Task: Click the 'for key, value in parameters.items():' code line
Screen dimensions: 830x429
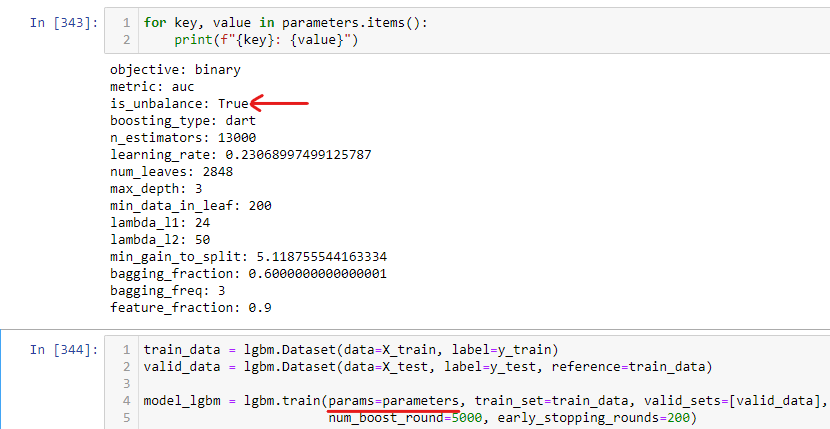Action: [x=285, y=23]
